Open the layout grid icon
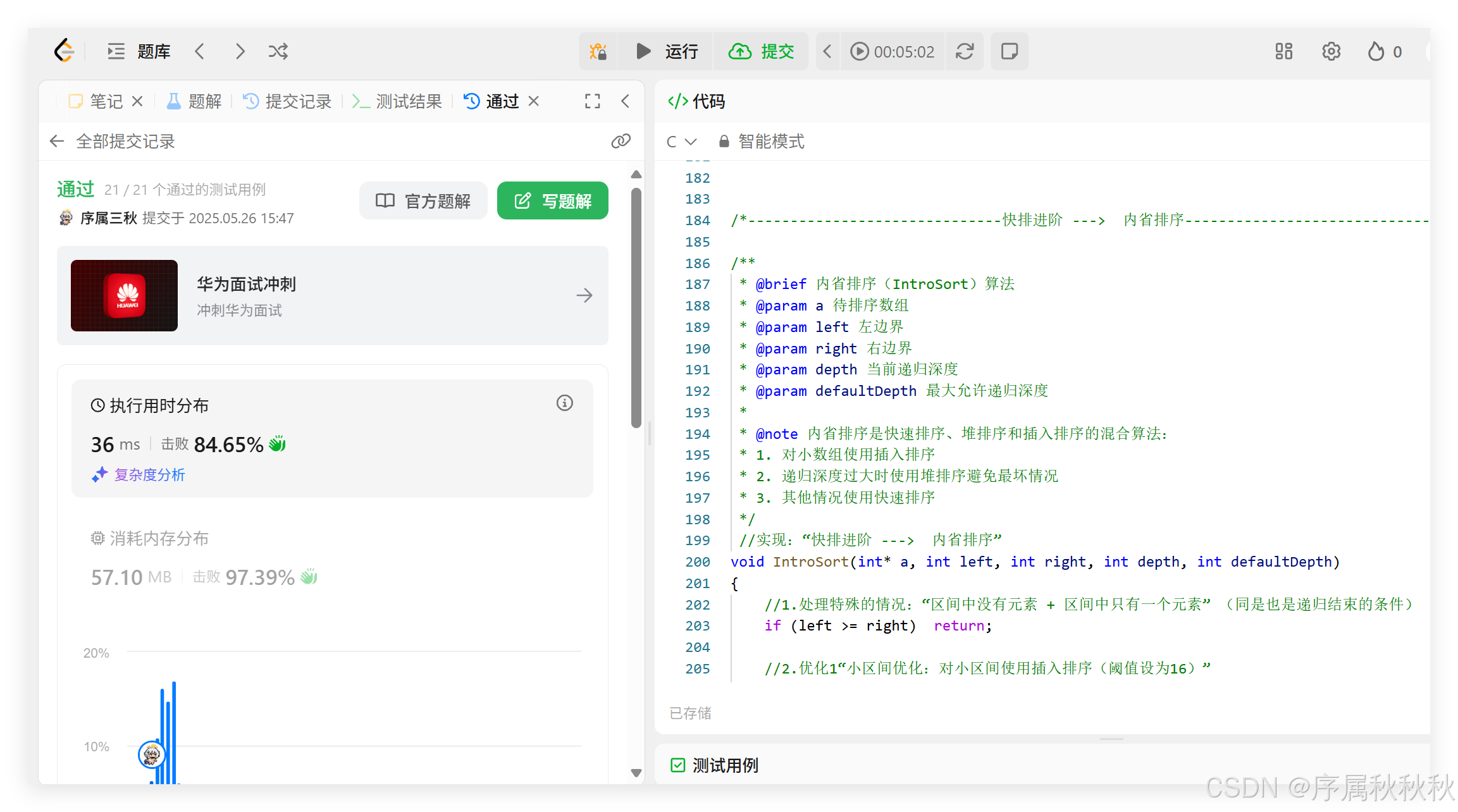Image resolution: width=1458 pixels, height=812 pixels. 1283,51
